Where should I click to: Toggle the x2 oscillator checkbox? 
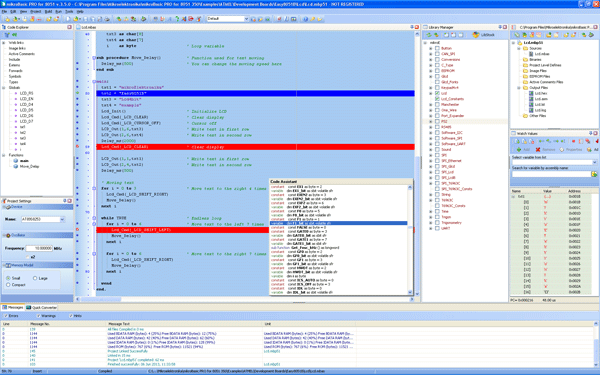click(27, 256)
